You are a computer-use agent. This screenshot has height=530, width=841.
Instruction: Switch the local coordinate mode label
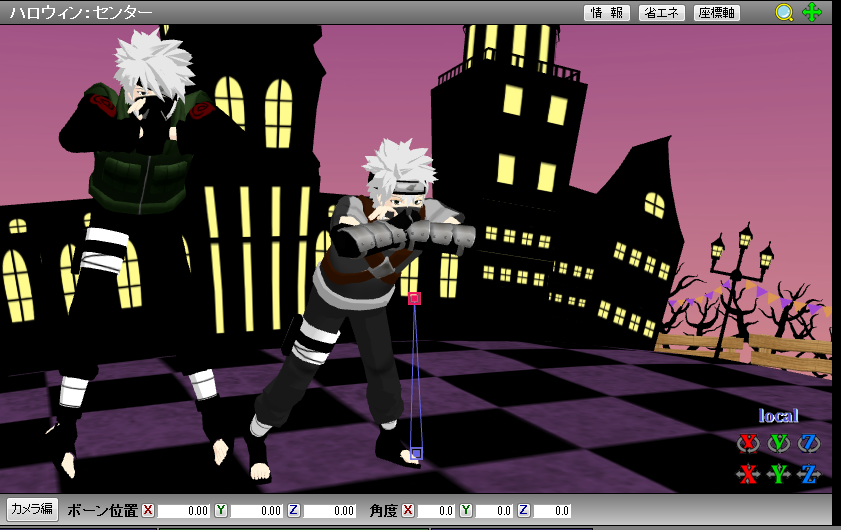tap(778, 416)
